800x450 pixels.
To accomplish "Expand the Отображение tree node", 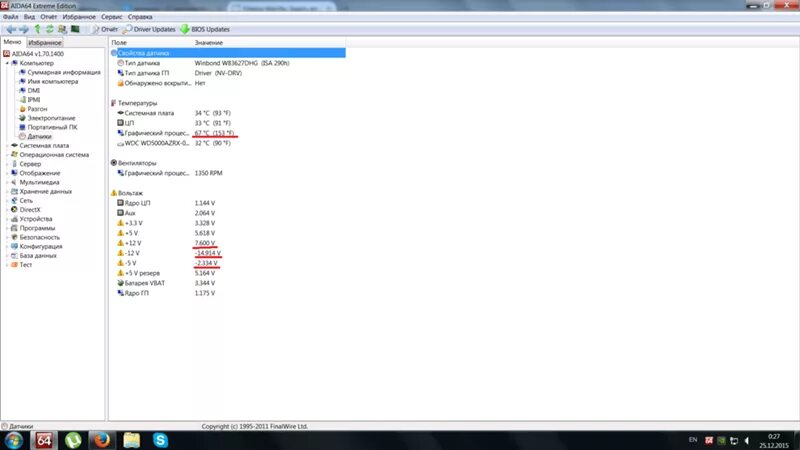I will click(8, 173).
